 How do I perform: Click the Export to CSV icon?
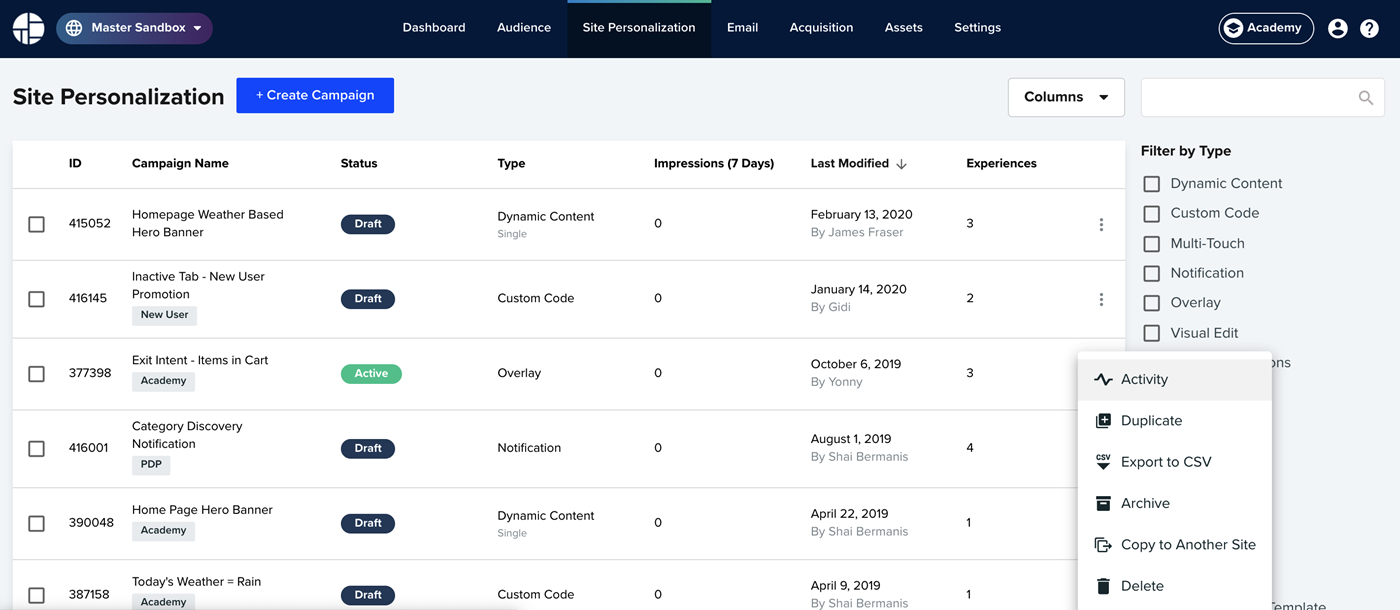(1103, 462)
